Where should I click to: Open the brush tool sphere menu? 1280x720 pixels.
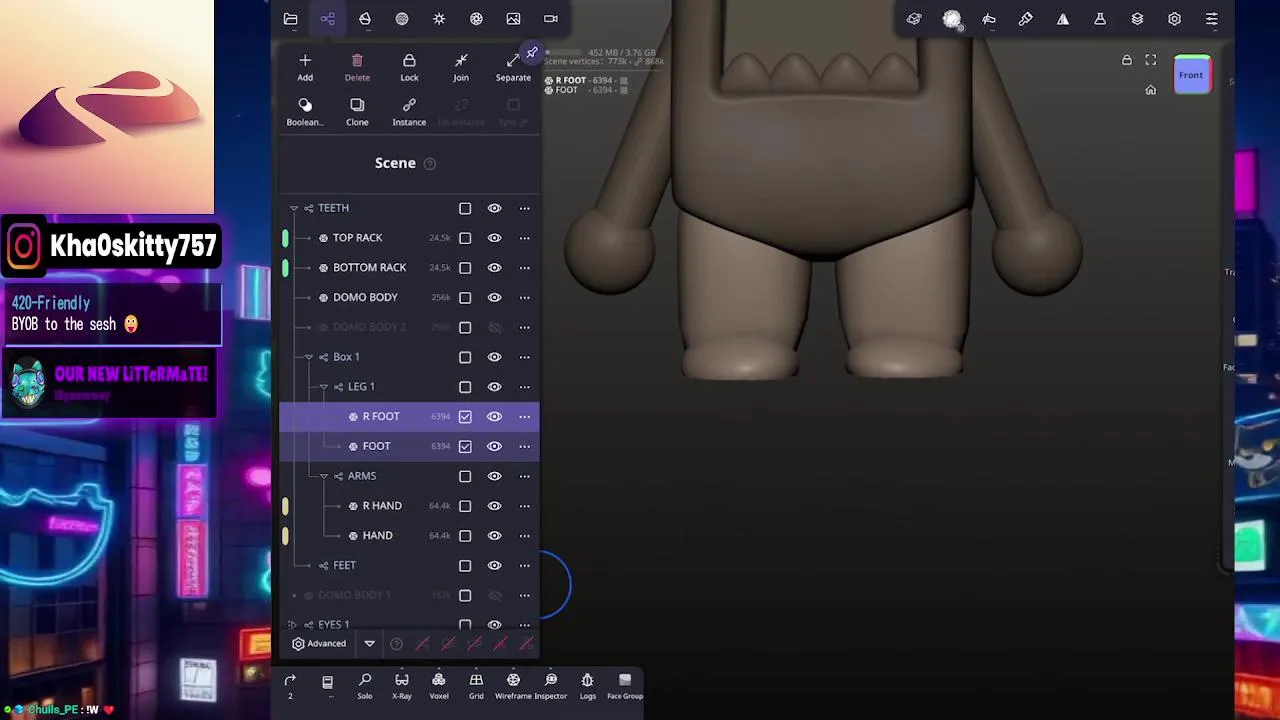[952, 18]
